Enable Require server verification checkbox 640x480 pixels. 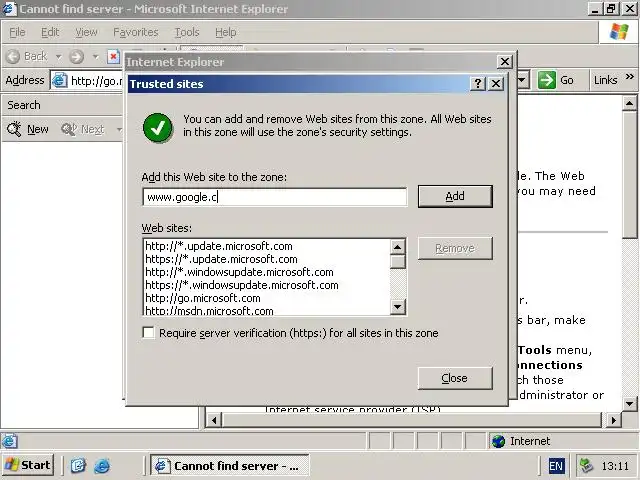pos(149,333)
